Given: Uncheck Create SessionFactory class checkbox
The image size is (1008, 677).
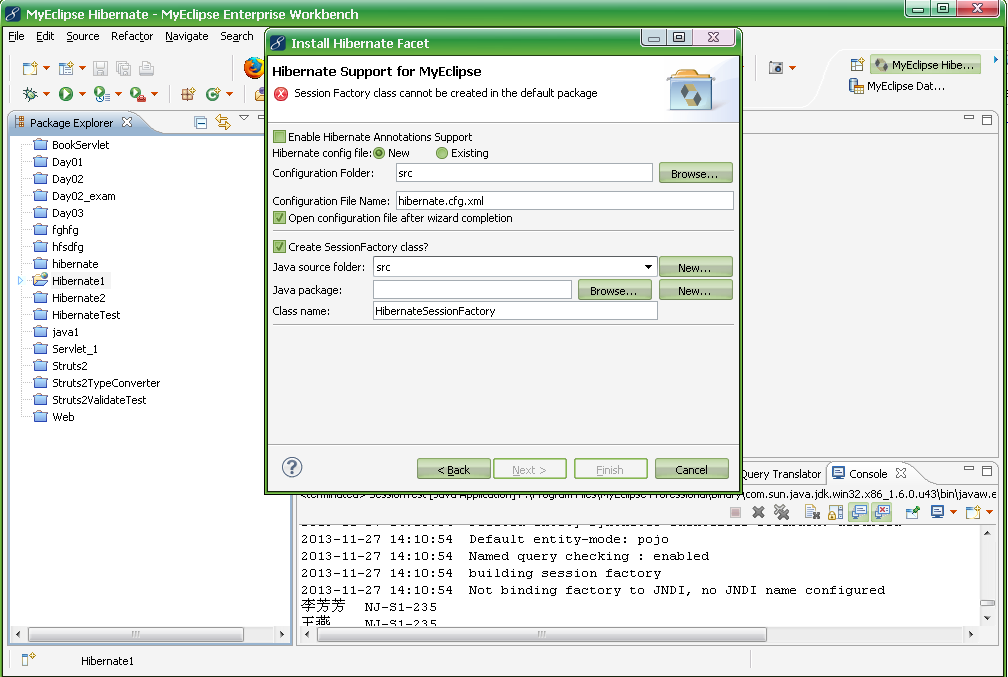Looking at the screenshot, I should click(x=279, y=246).
